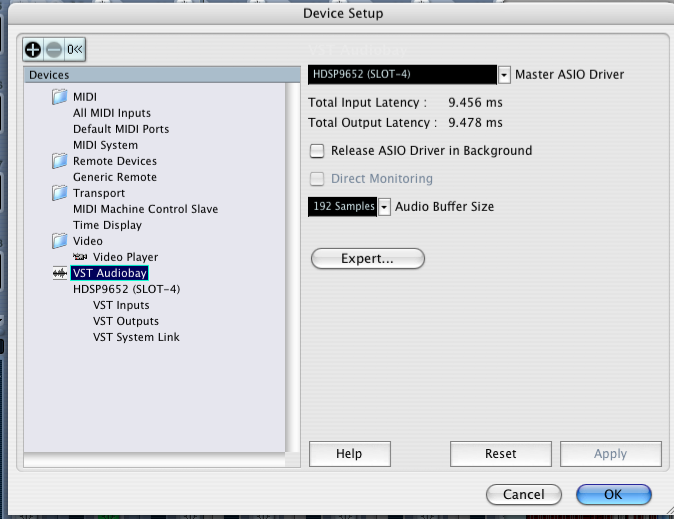Click the Devices column header

pos(162,75)
